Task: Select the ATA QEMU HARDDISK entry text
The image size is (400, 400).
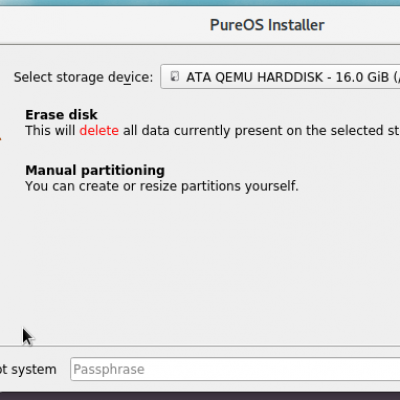Action: (x=255, y=77)
